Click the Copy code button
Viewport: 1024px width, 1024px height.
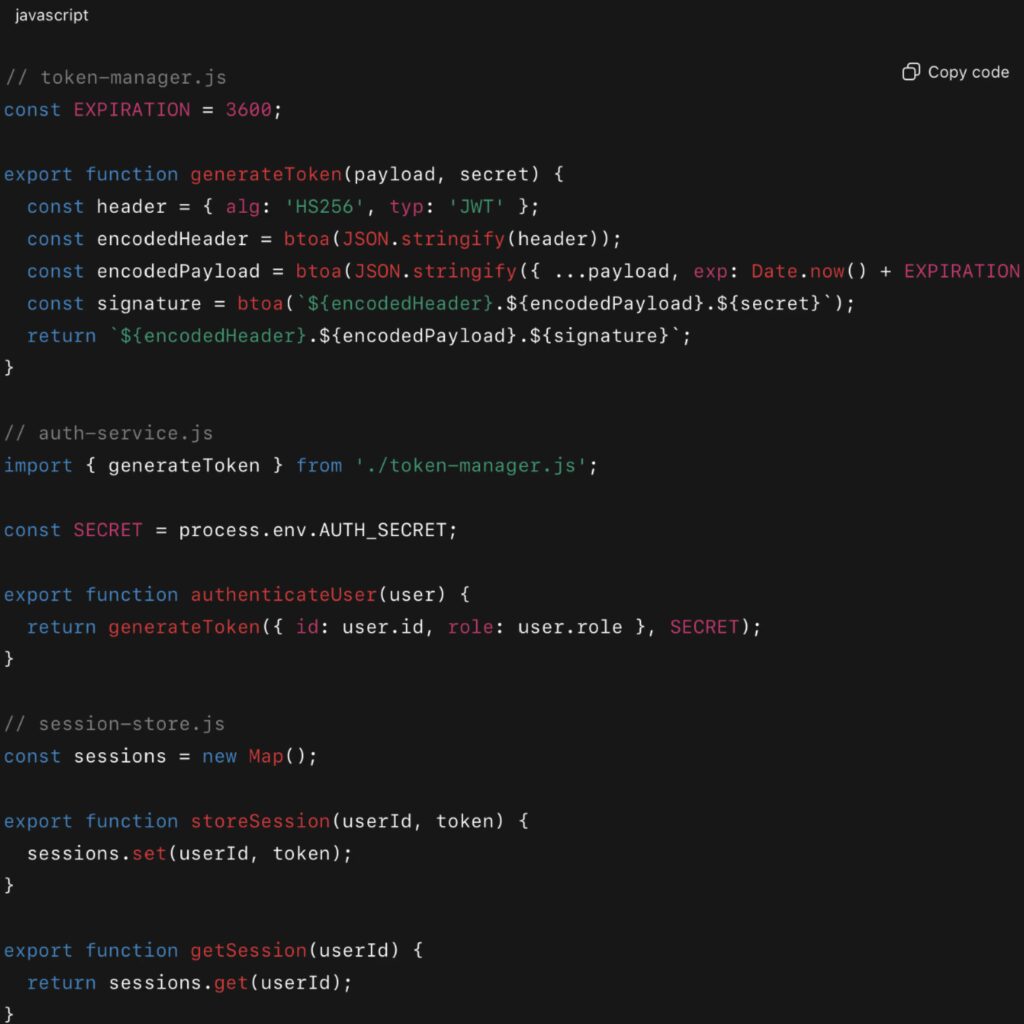pyautogui.click(x=955, y=72)
